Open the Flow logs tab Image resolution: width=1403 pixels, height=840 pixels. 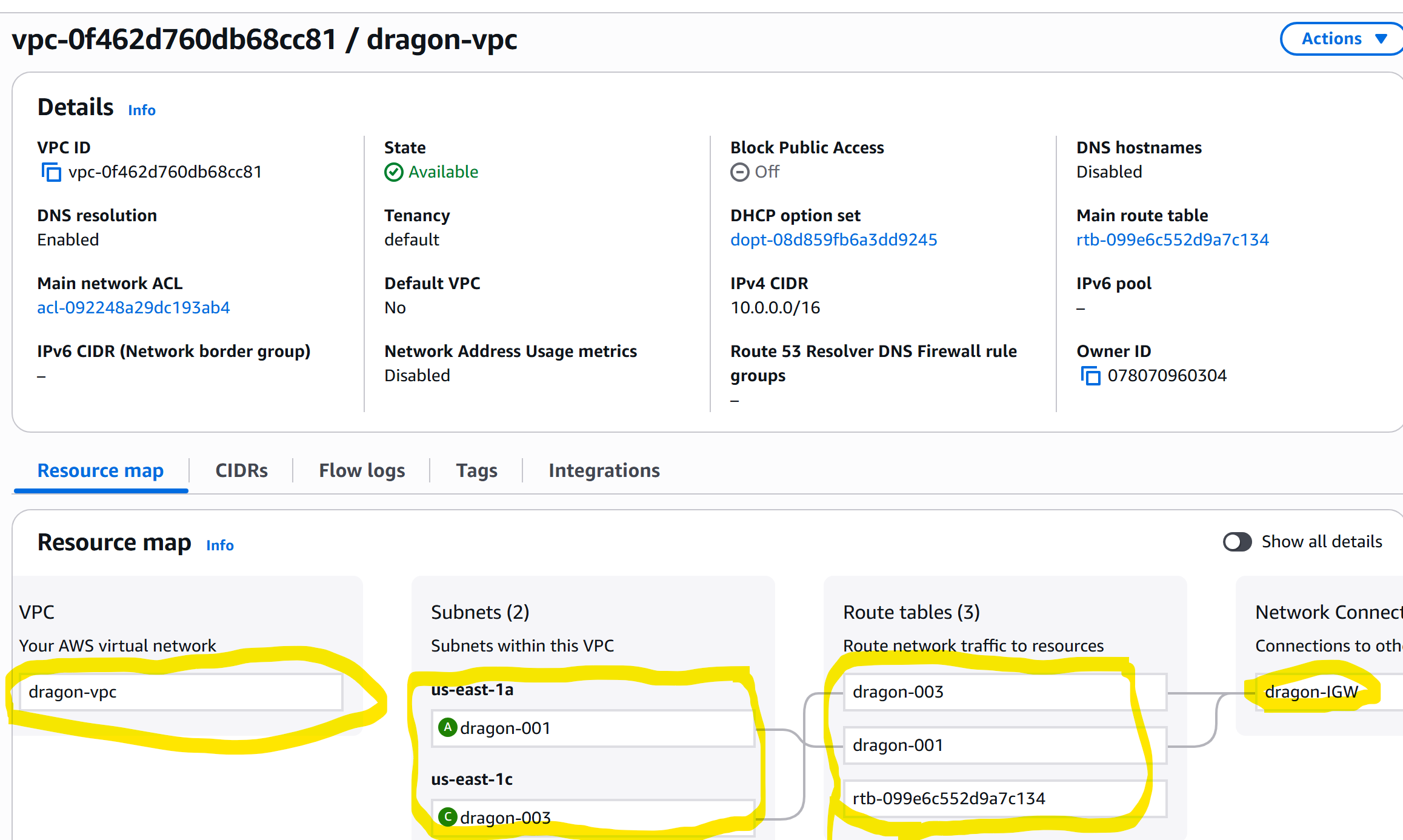(x=362, y=470)
